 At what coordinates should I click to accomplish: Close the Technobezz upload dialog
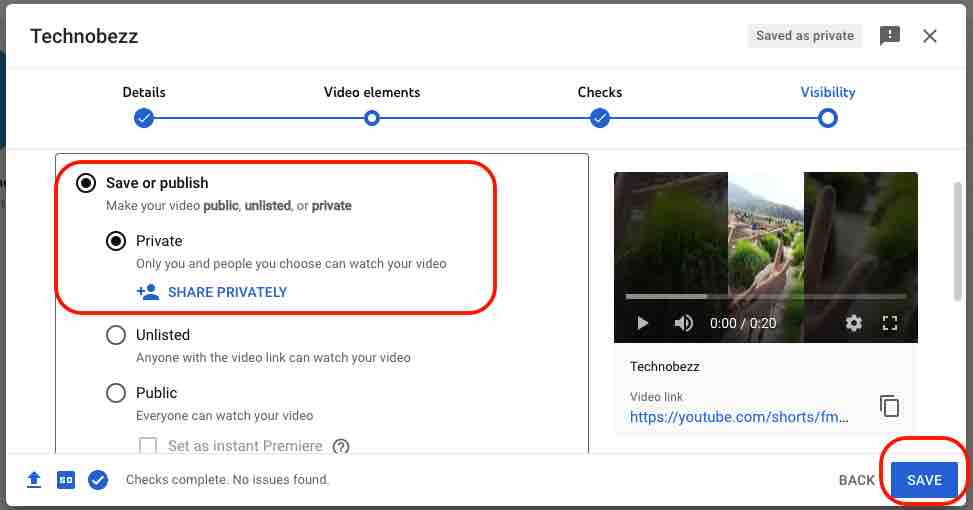929,36
